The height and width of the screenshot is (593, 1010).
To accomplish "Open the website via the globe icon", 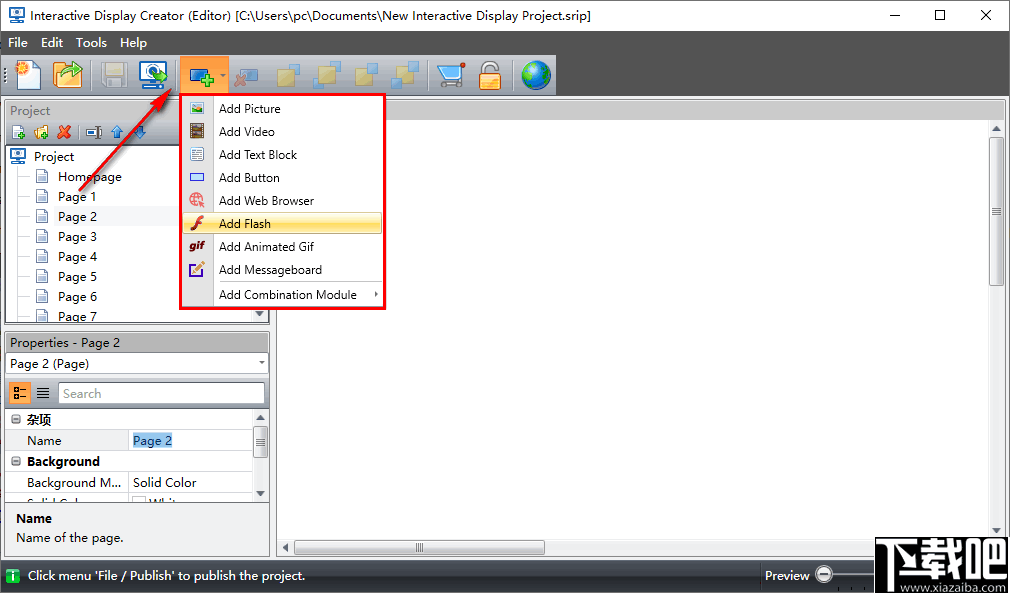I will [536, 75].
